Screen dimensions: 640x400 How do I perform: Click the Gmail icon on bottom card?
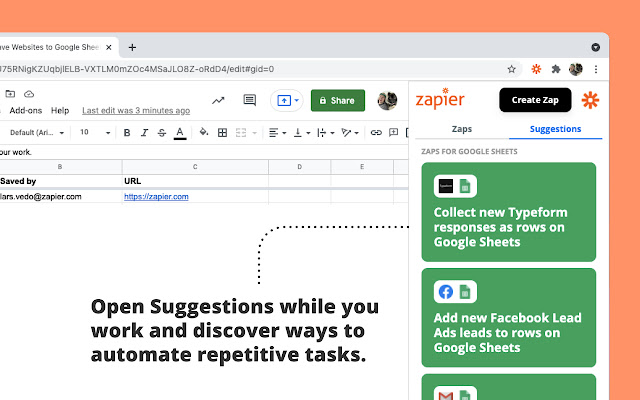(x=446, y=395)
